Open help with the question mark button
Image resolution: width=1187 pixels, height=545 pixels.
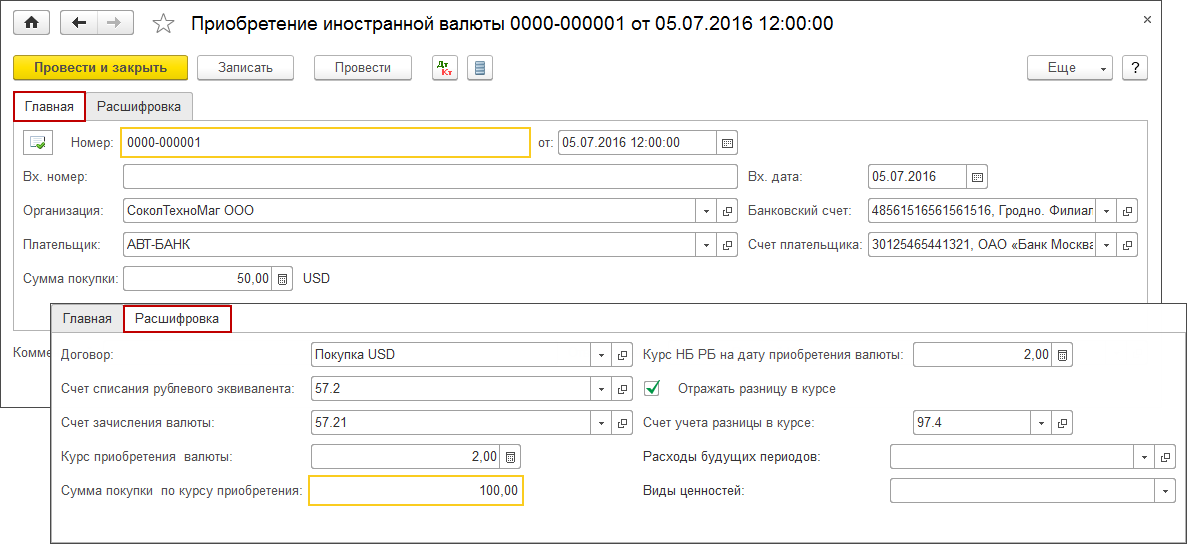pos(1134,68)
